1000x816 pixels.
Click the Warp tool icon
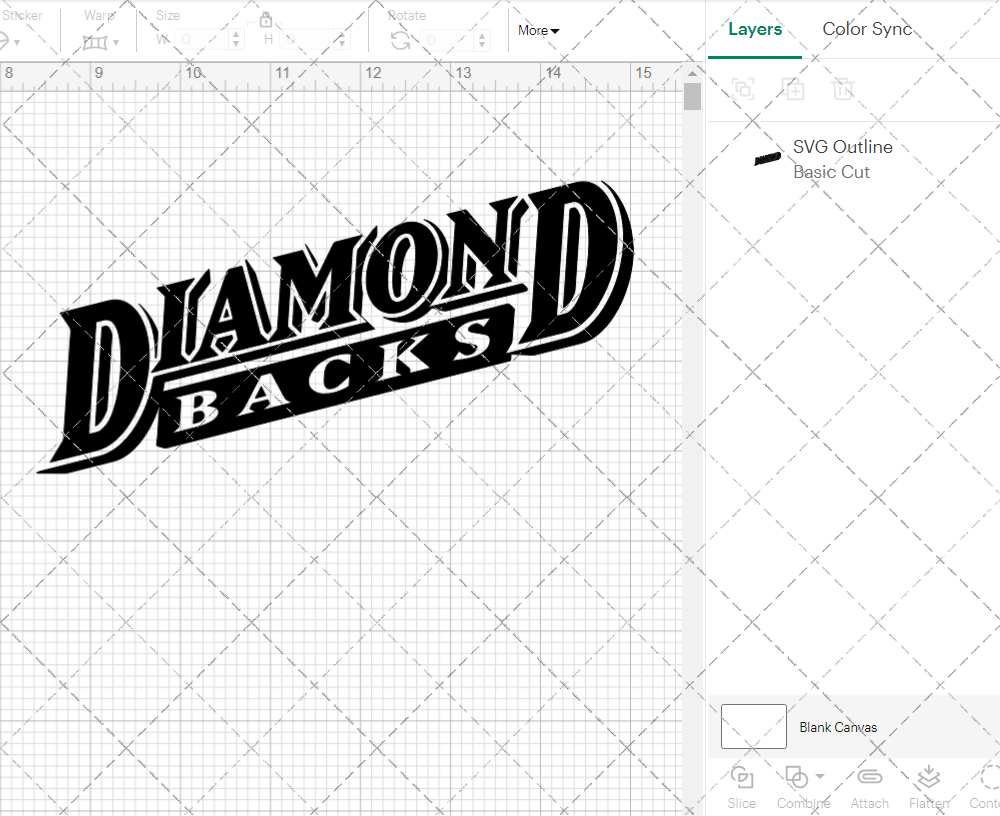point(97,40)
